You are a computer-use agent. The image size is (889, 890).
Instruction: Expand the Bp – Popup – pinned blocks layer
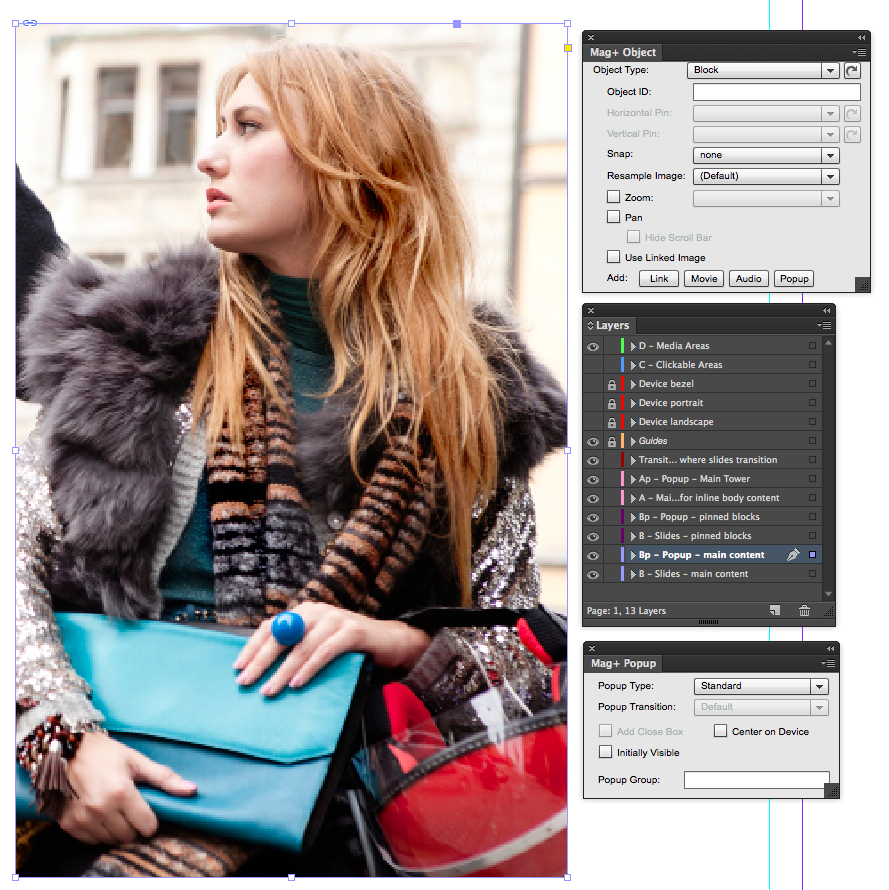pyautogui.click(x=633, y=517)
